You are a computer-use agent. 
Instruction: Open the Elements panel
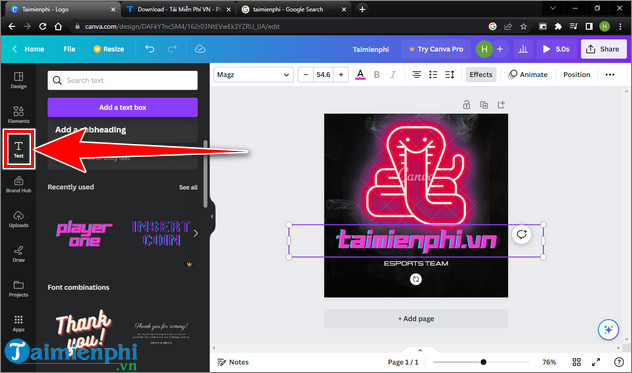point(19,115)
